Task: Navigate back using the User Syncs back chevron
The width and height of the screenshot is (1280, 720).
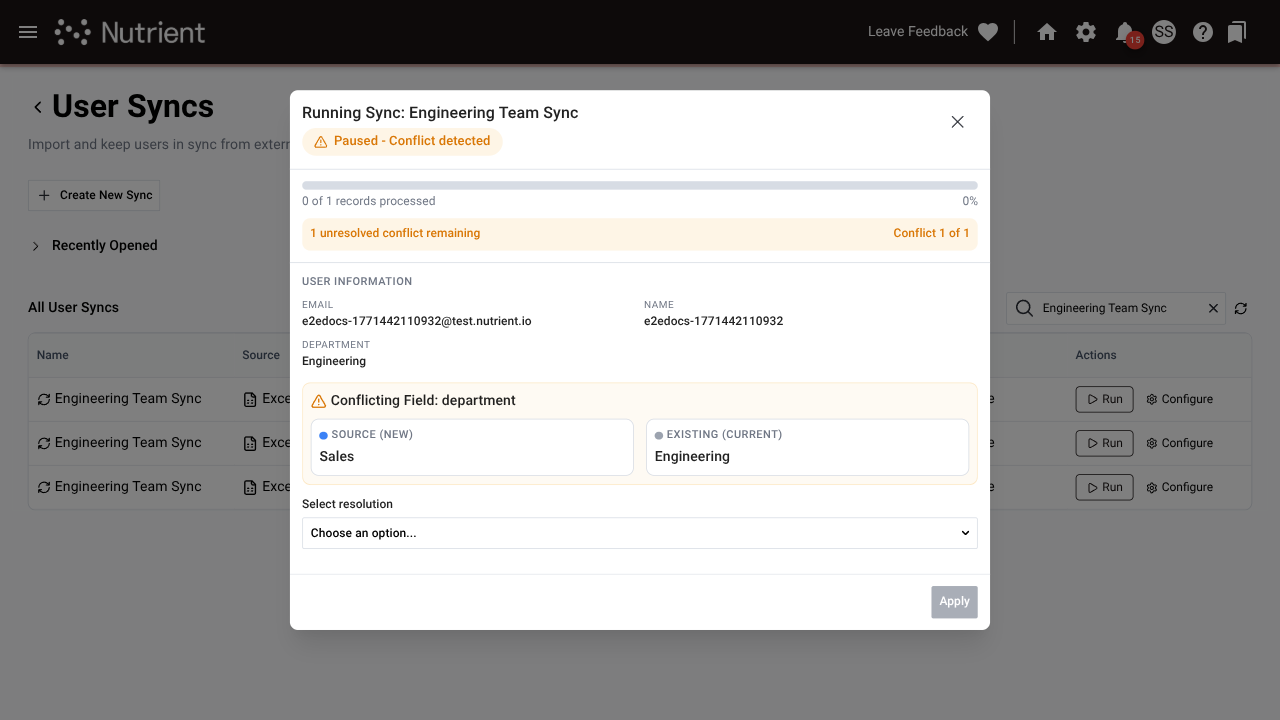Action: 38,106
